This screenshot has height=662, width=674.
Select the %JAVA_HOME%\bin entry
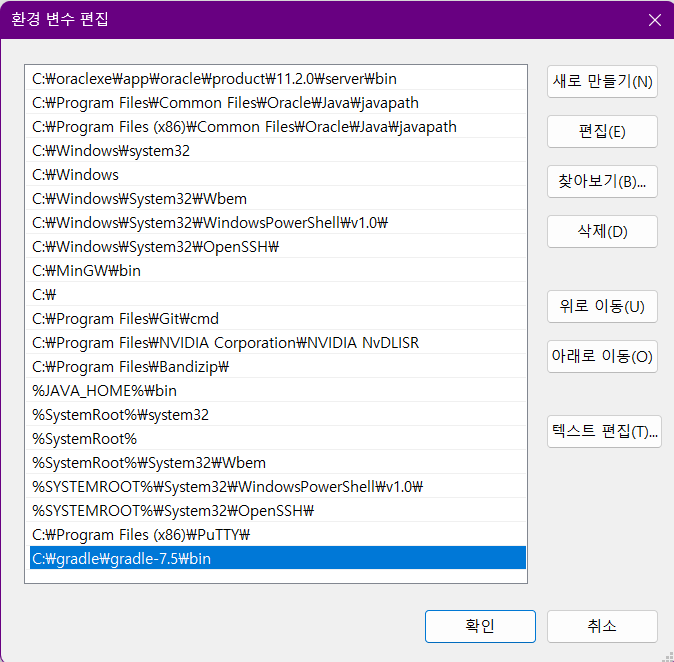278,391
